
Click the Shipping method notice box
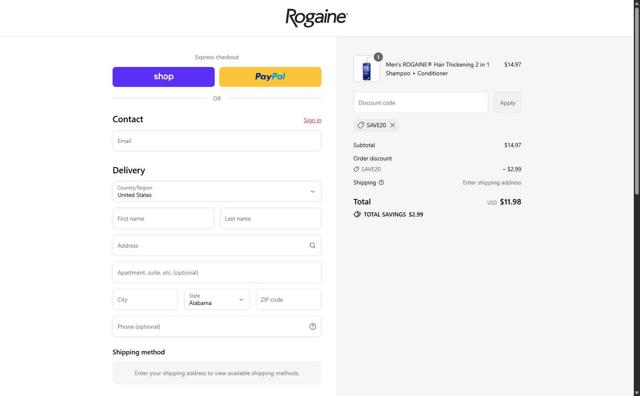click(x=217, y=373)
